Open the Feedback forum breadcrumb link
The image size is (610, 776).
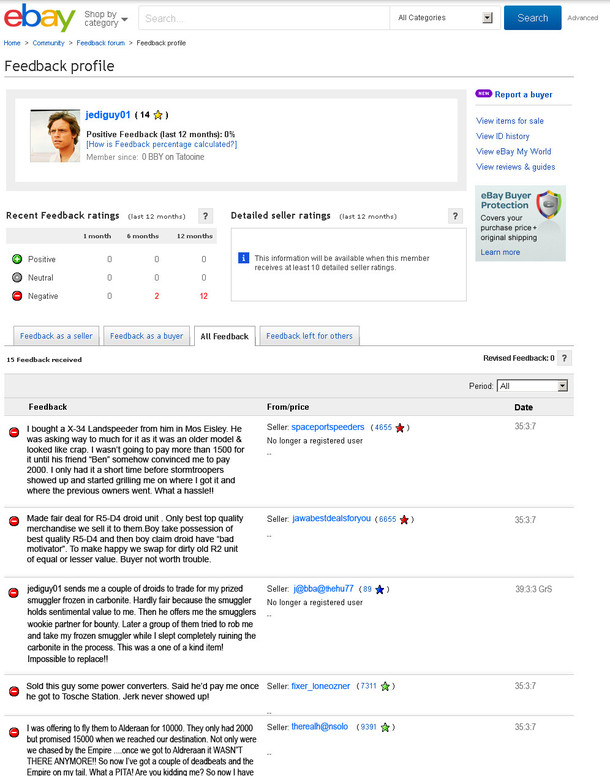[100, 43]
